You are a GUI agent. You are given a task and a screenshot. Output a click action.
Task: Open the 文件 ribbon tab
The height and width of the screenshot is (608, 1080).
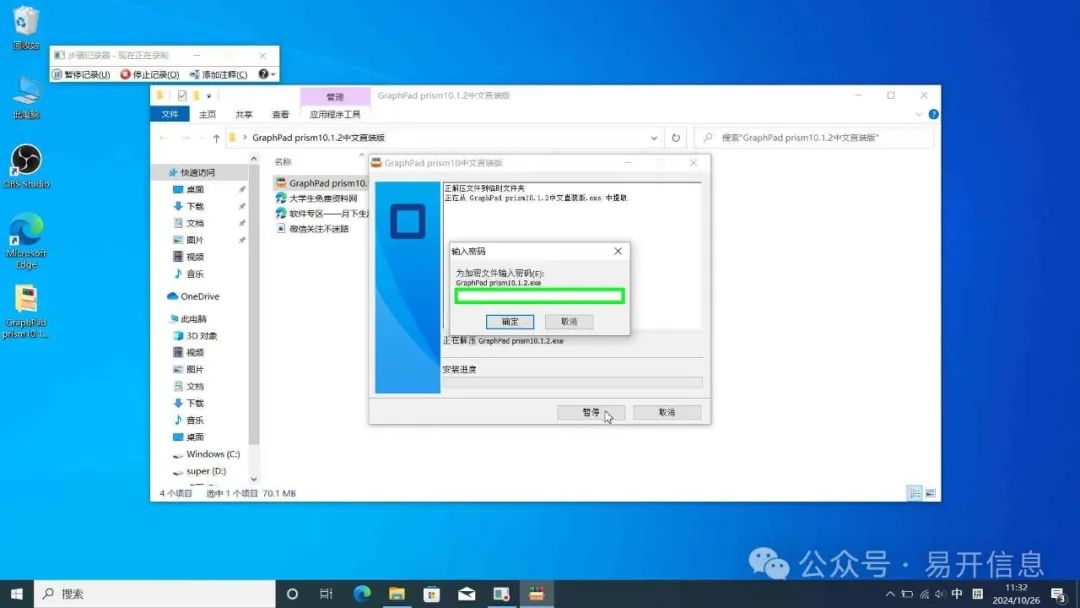pyautogui.click(x=169, y=114)
